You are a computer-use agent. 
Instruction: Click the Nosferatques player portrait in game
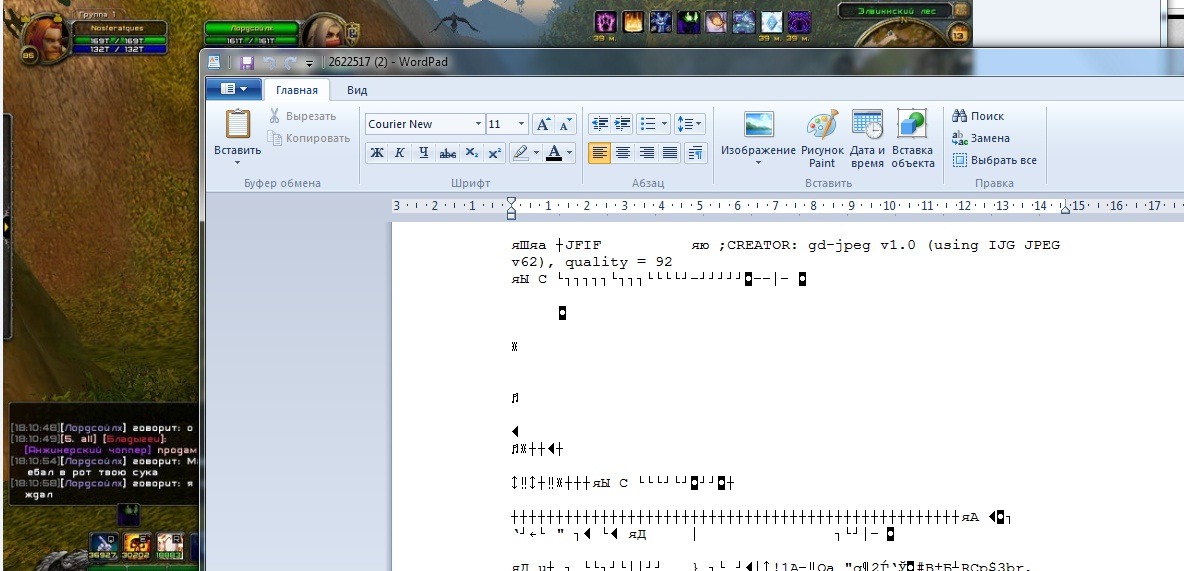pos(43,37)
